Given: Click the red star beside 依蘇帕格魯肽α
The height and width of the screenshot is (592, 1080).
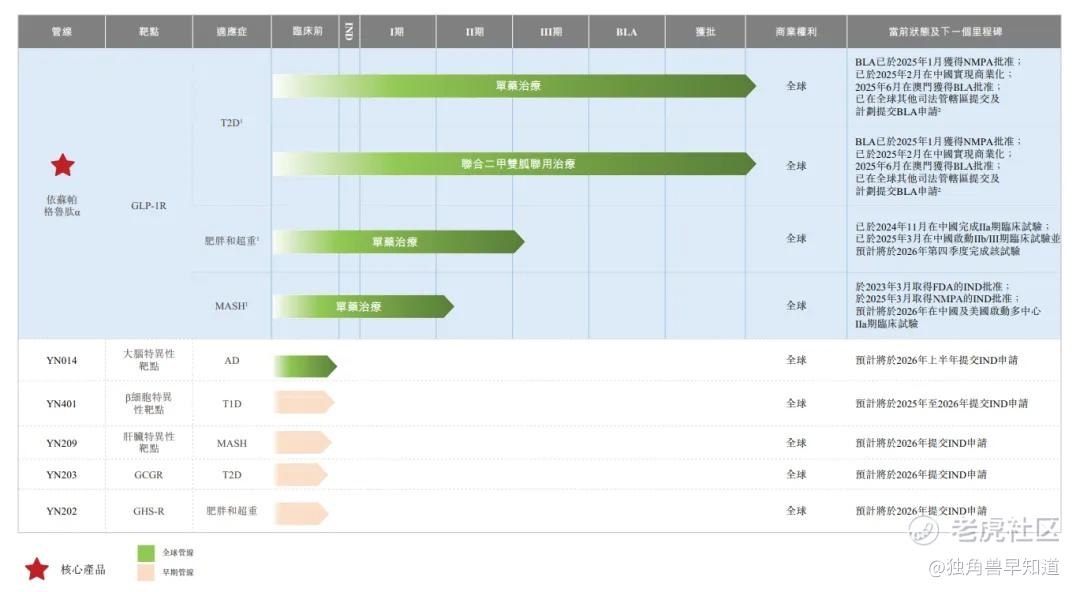Looking at the screenshot, I should point(63,165).
